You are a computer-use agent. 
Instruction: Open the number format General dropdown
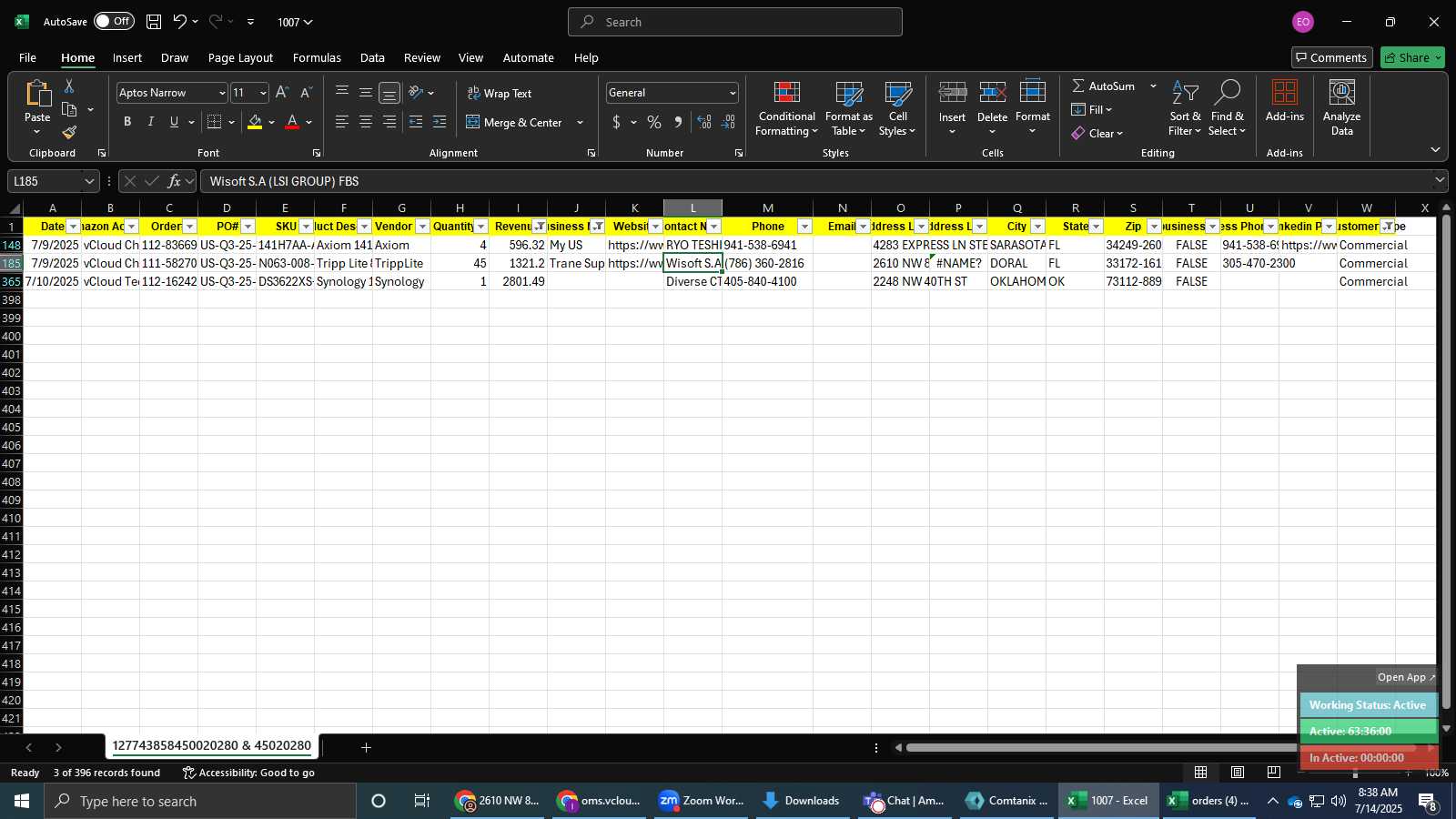point(733,93)
